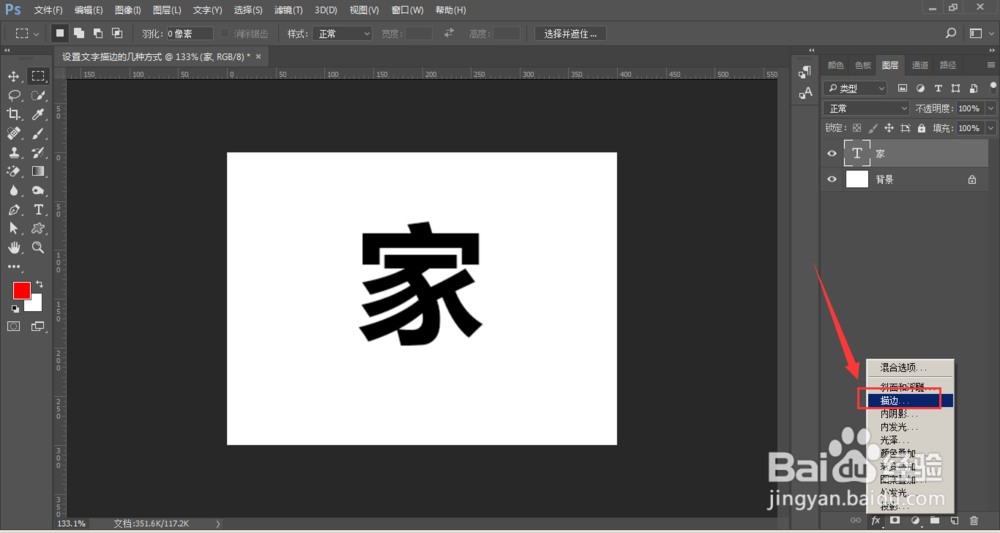Select the Lasso tool
1000x533 pixels.
coord(13,96)
